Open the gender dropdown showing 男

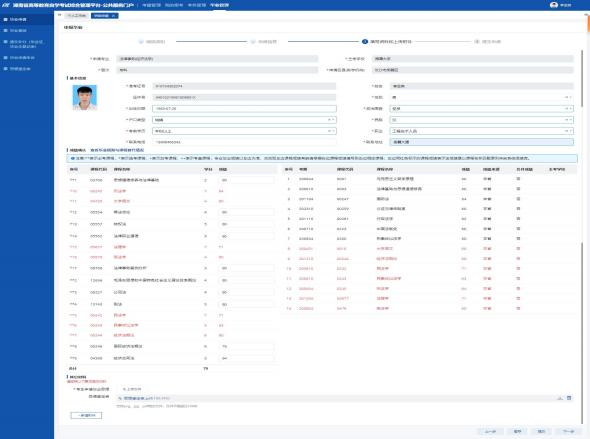pyautogui.click(x=481, y=97)
